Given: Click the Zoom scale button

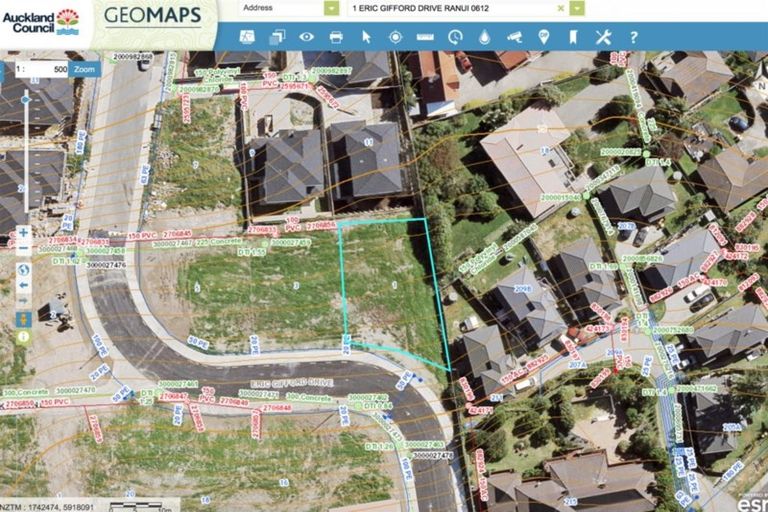Looking at the screenshot, I should point(85,70).
